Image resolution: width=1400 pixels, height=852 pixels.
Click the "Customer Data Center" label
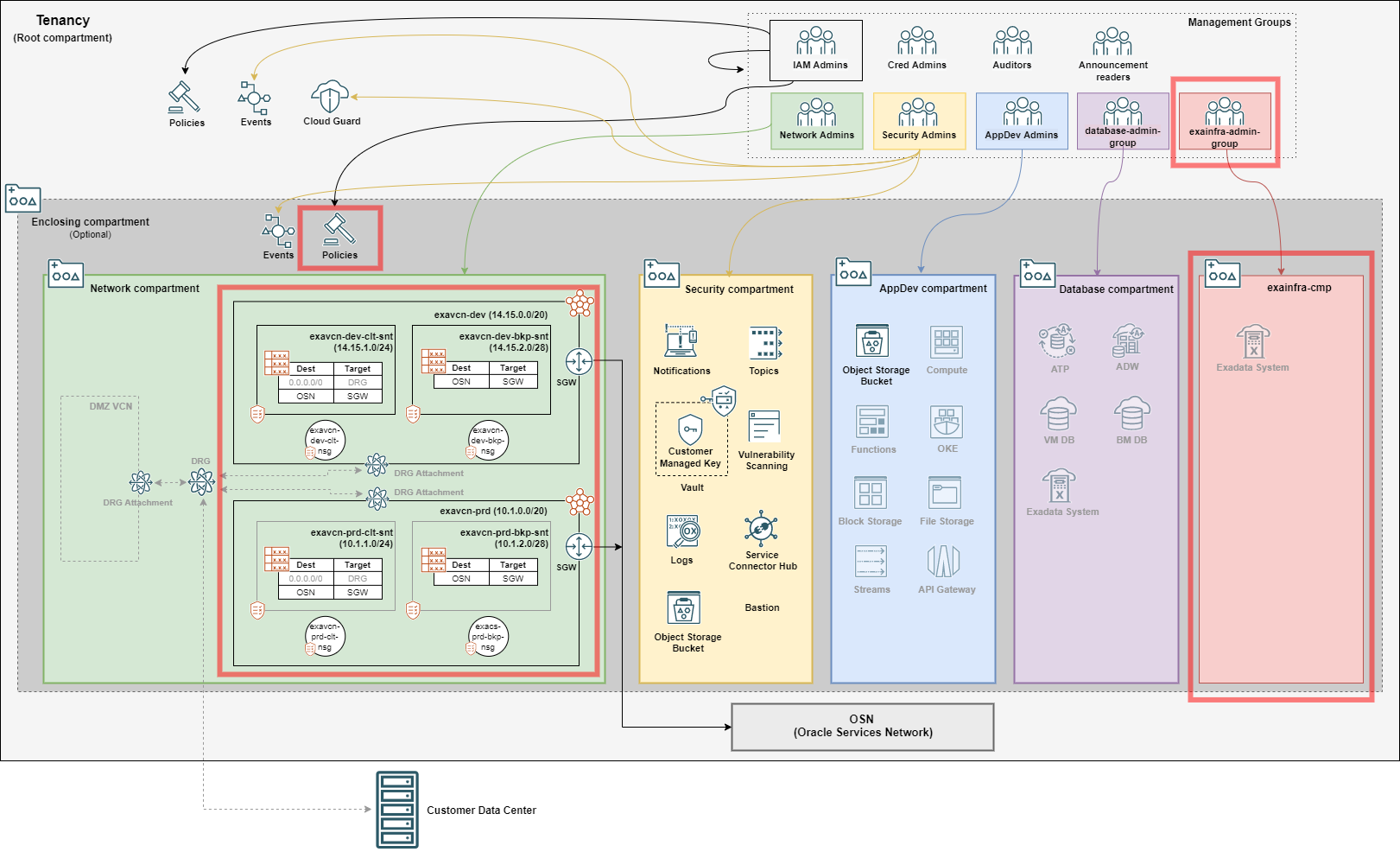pyautogui.click(x=481, y=811)
